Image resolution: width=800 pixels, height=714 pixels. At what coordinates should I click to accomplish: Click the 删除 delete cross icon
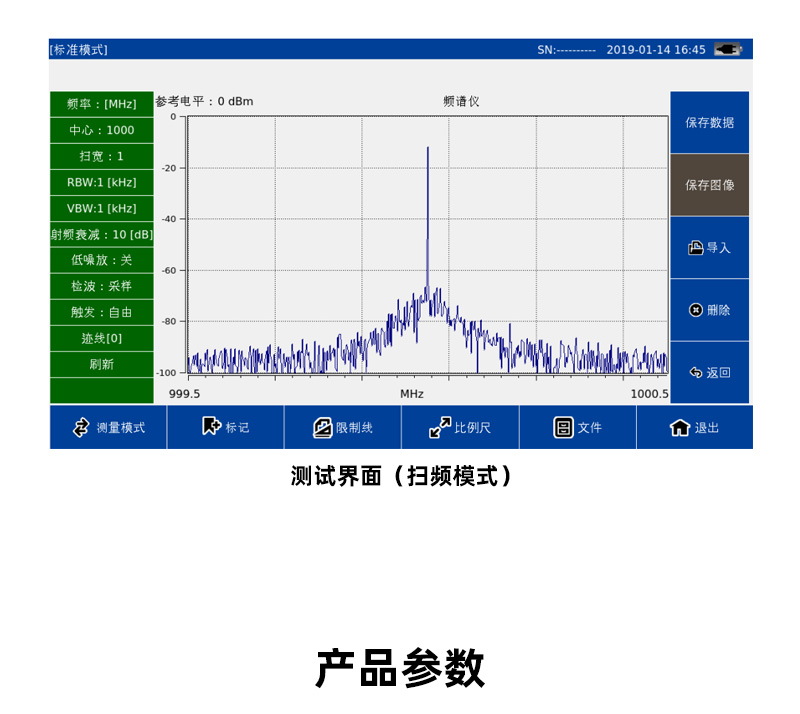coord(695,310)
